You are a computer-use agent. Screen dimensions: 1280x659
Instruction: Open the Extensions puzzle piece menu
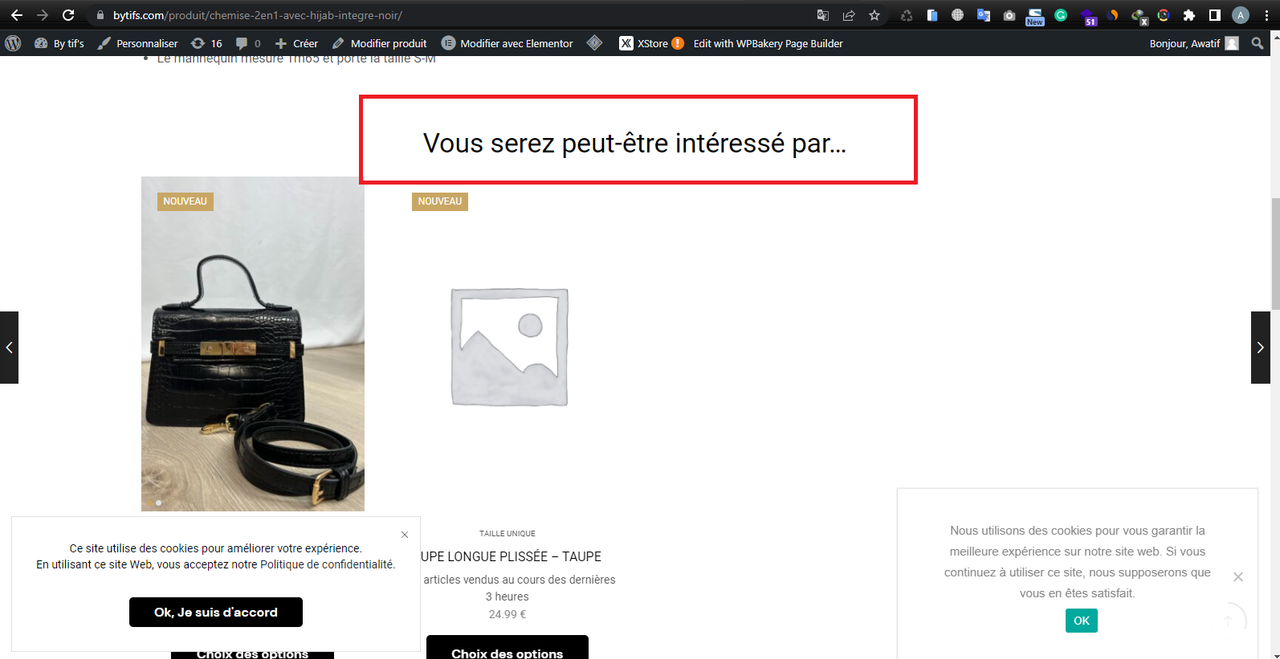coord(1189,15)
